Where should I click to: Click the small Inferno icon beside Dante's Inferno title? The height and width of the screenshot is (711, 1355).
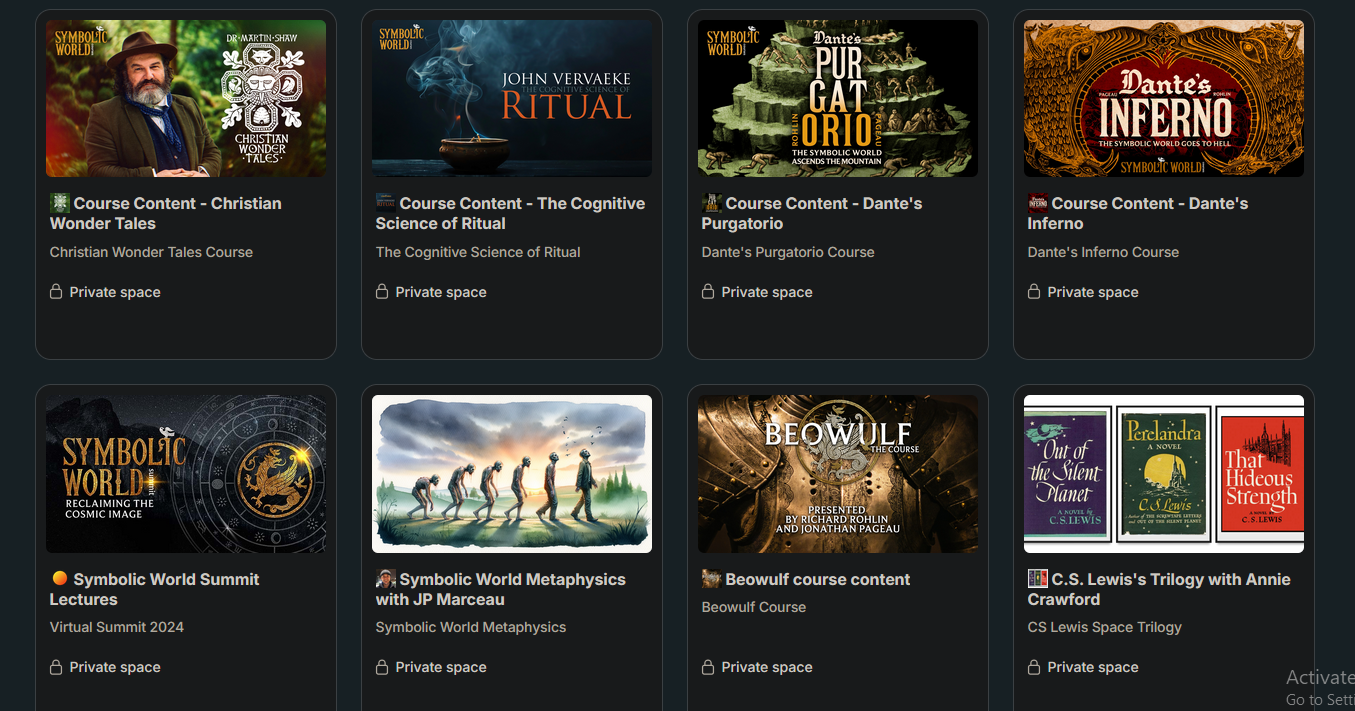pyautogui.click(x=1038, y=203)
